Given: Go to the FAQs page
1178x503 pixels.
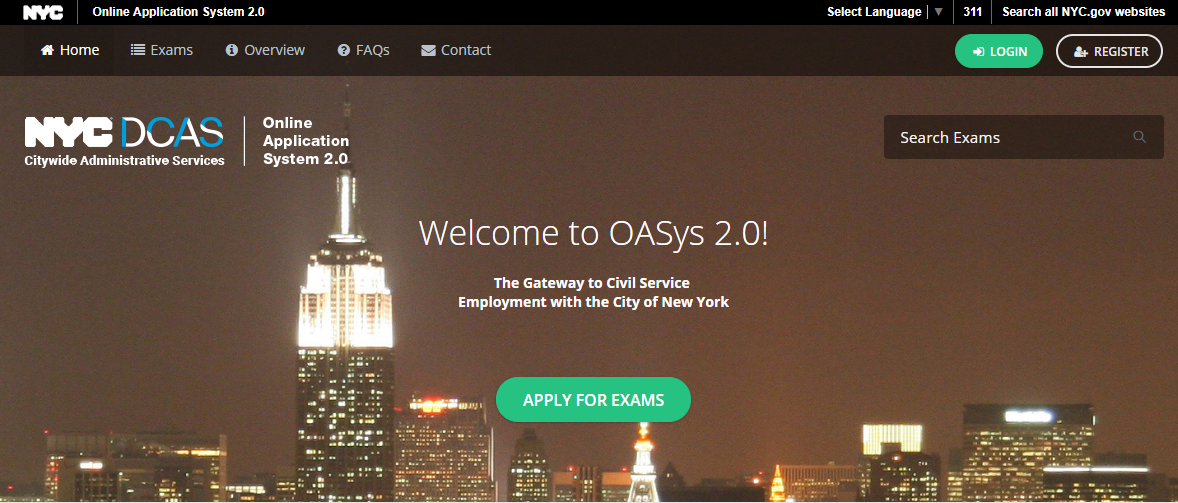Looking at the screenshot, I should pyautogui.click(x=364, y=50).
